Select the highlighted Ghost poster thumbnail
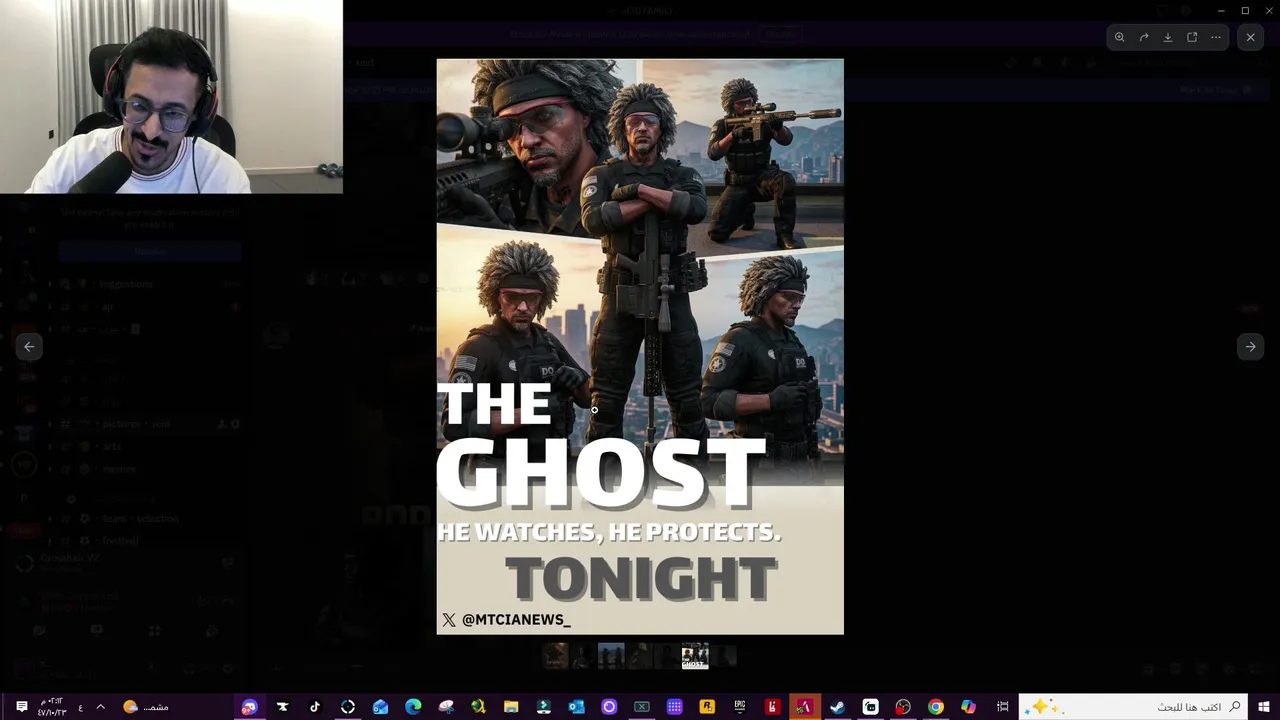1280x720 pixels. (695, 656)
